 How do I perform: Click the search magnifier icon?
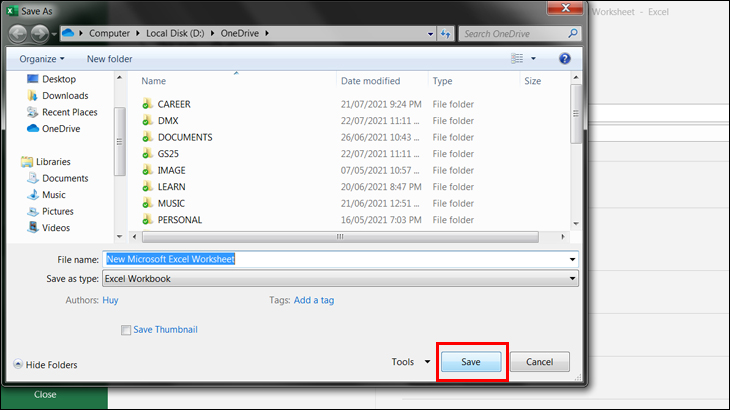coord(573,34)
